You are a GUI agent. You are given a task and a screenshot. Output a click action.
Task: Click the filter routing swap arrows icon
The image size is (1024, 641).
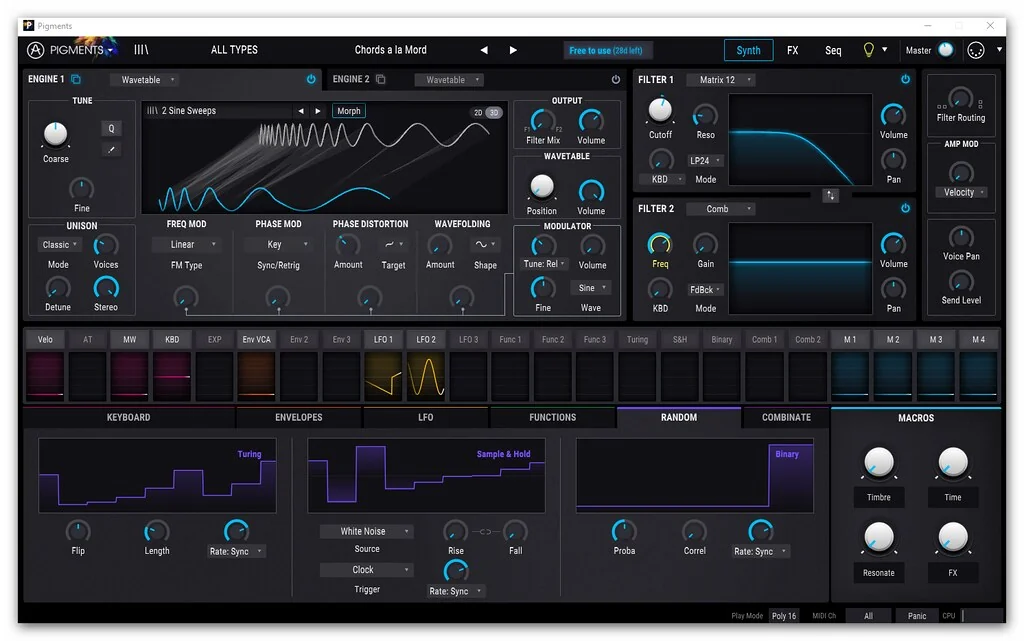tap(831, 195)
